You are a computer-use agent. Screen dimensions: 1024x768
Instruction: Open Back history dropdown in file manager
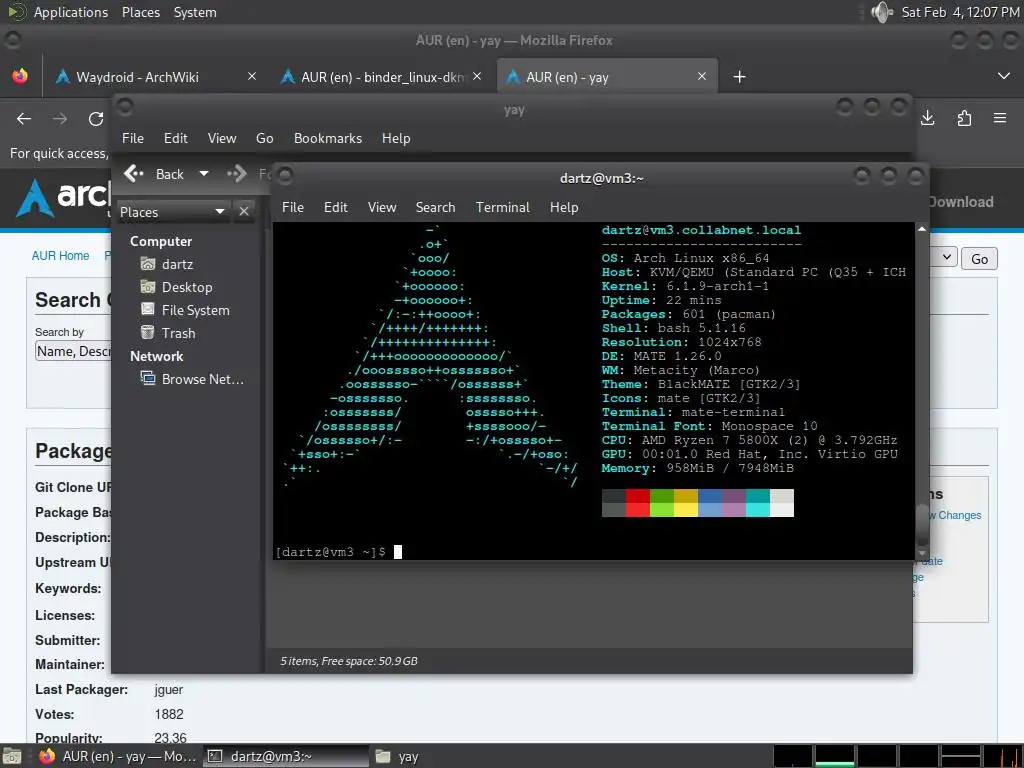coord(204,174)
